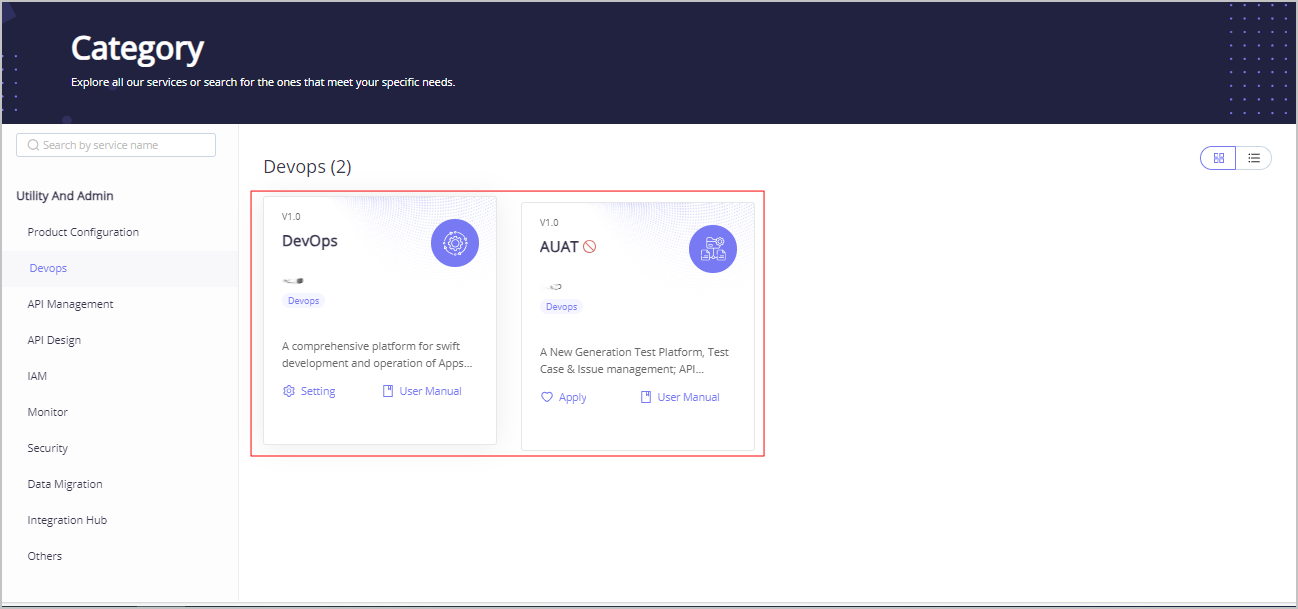
Task: Click the Devops (2) section heading
Action: coord(307,167)
